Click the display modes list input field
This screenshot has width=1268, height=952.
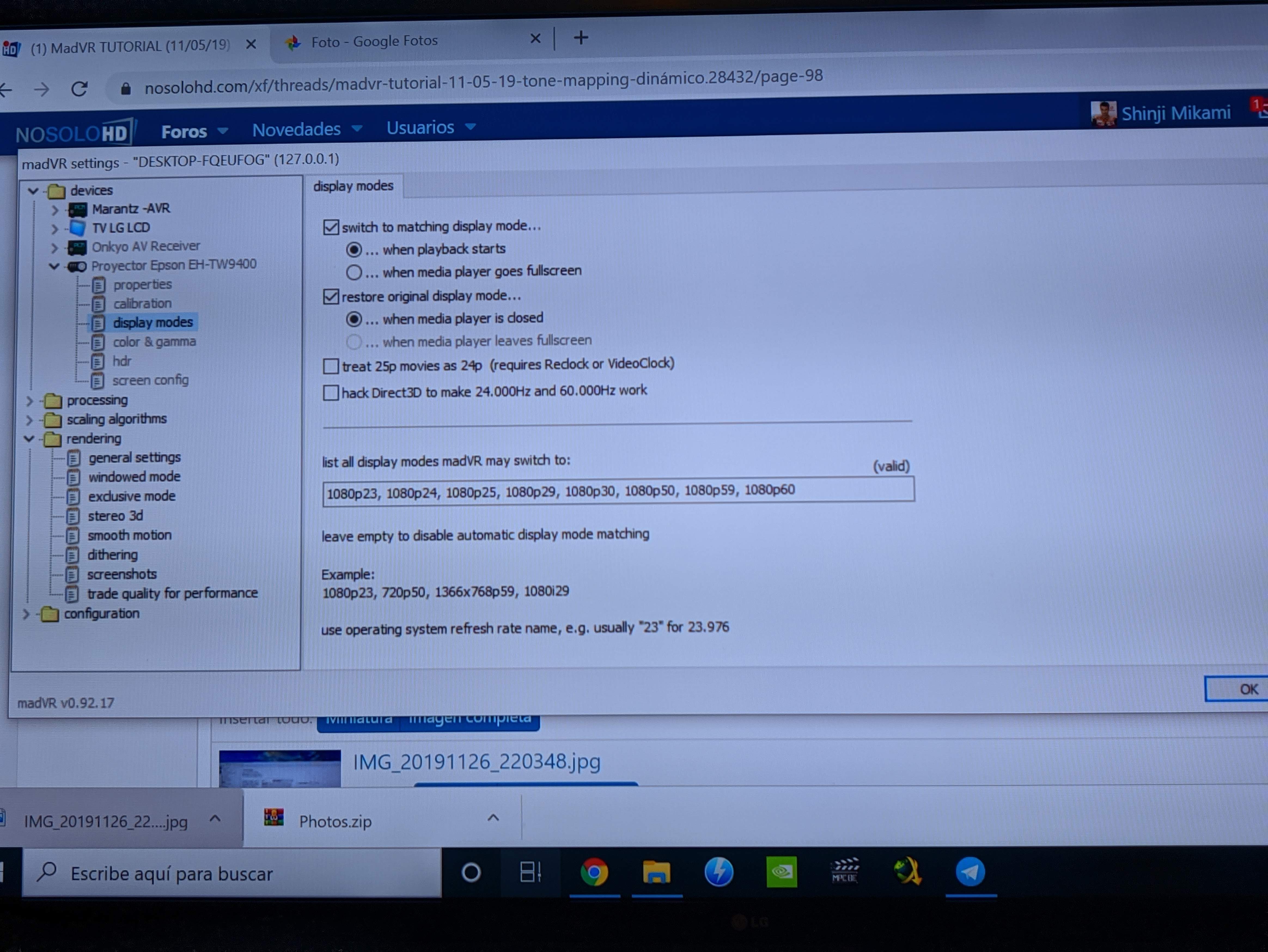tap(618, 491)
